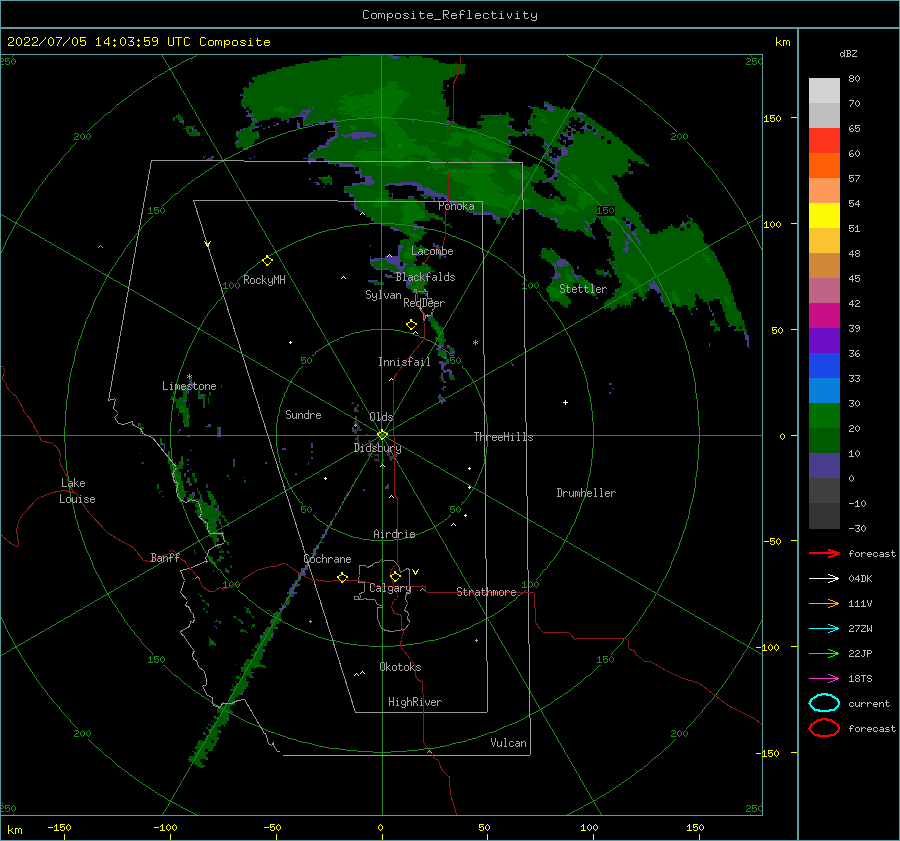Click the red swatch in dBZ scale
Screen dimensions: 900x841
coord(824,141)
